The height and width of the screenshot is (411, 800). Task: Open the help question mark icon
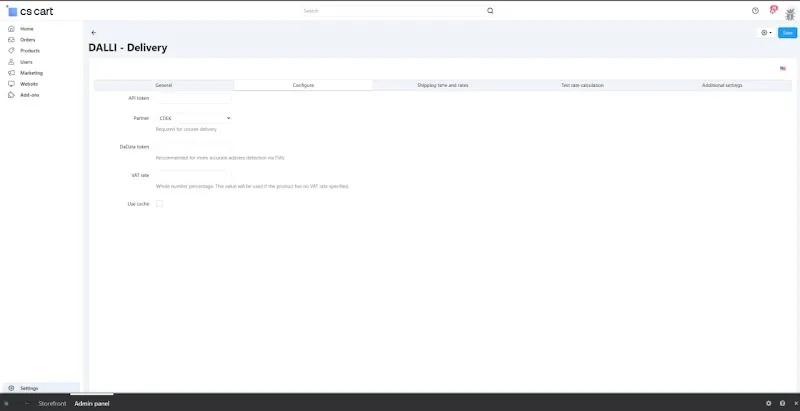755,11
